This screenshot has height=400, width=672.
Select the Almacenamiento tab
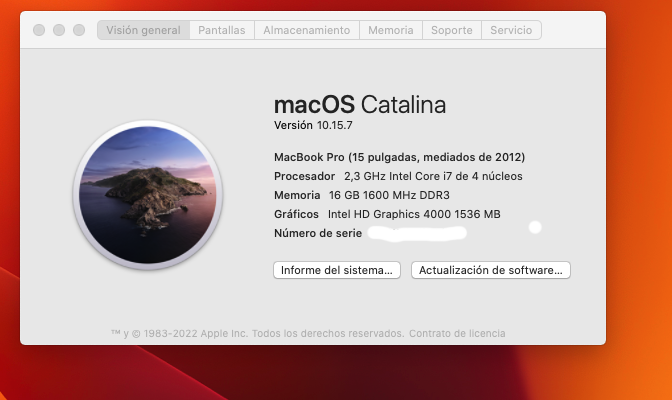click(x=307, y=30)
